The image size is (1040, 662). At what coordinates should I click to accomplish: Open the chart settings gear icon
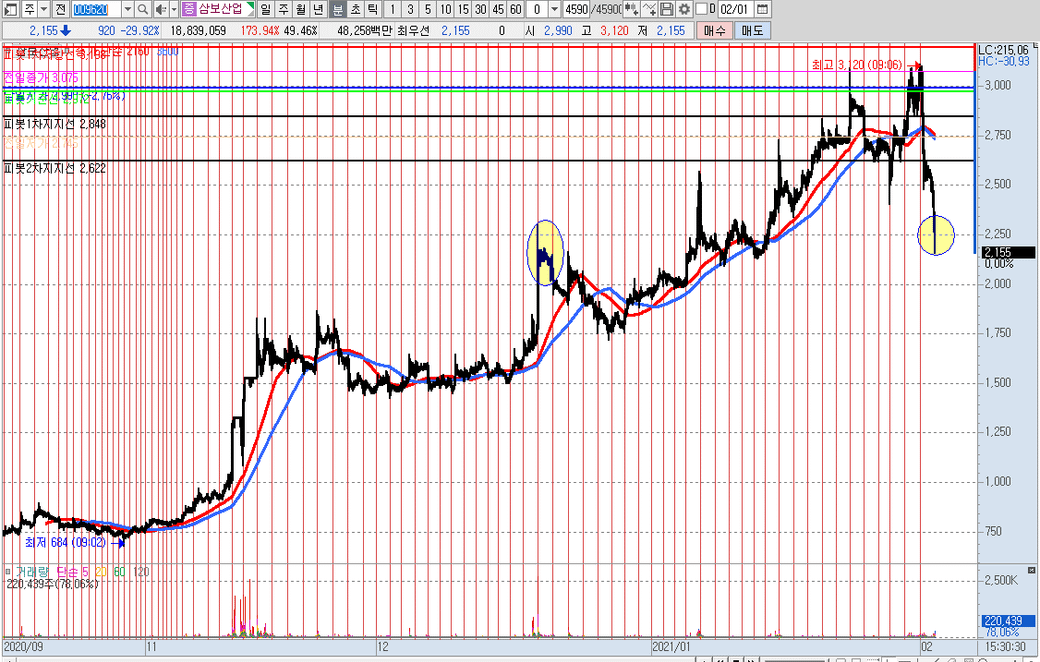[685, 9]
